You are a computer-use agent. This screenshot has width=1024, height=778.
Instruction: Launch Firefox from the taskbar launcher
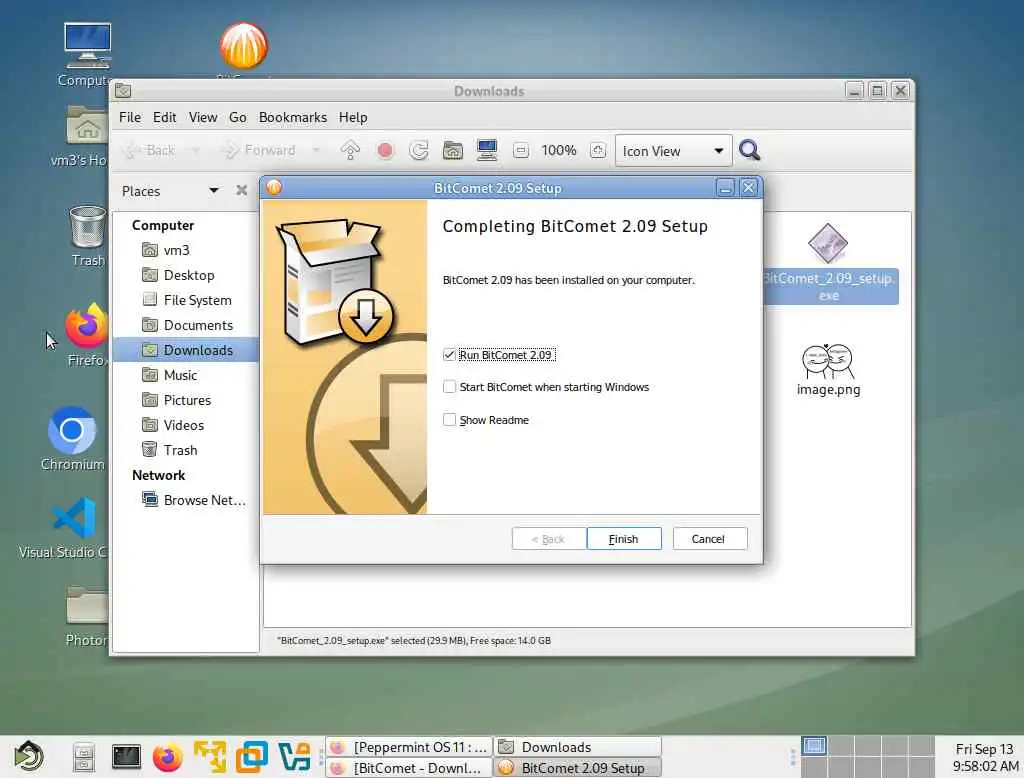pos(168,757)
